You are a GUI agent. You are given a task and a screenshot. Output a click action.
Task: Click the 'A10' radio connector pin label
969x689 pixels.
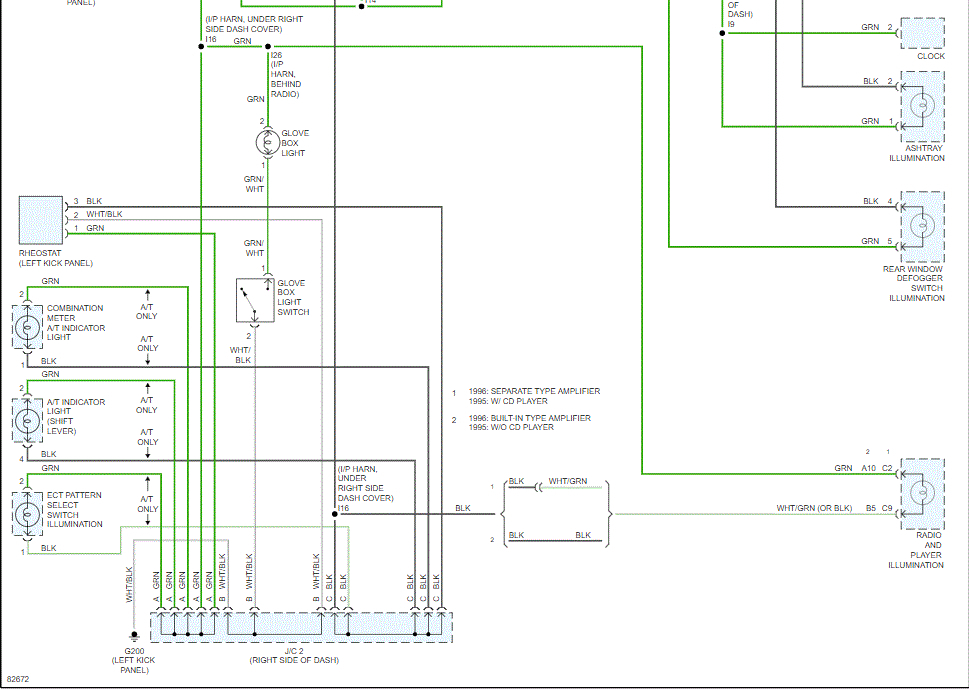(868, 468)
